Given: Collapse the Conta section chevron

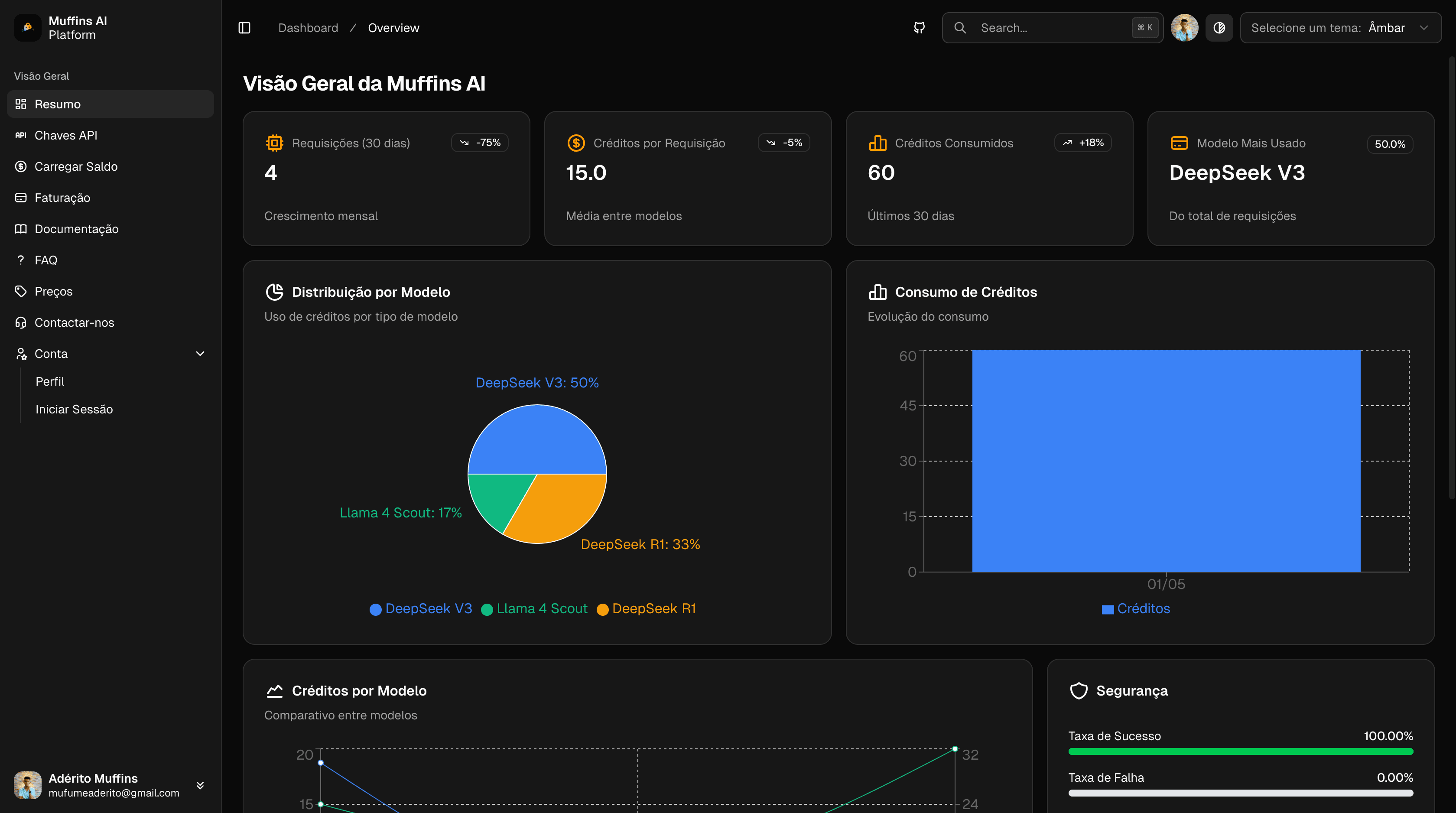Looking at the screenshot, I should 200,353.
